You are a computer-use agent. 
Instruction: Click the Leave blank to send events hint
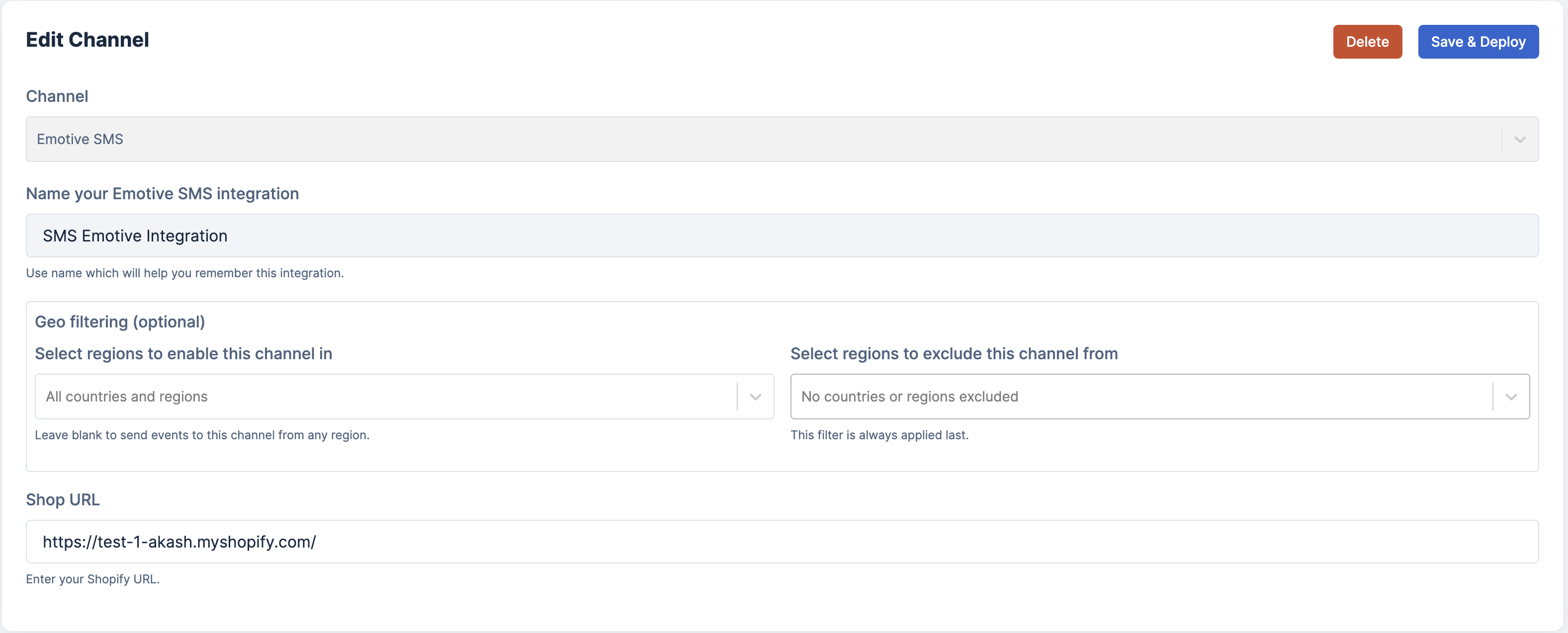coord(202,435)
